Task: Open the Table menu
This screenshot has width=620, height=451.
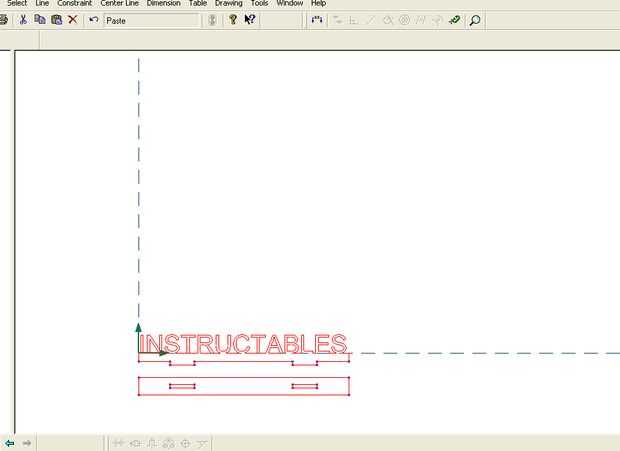Action: click(198, 3)
